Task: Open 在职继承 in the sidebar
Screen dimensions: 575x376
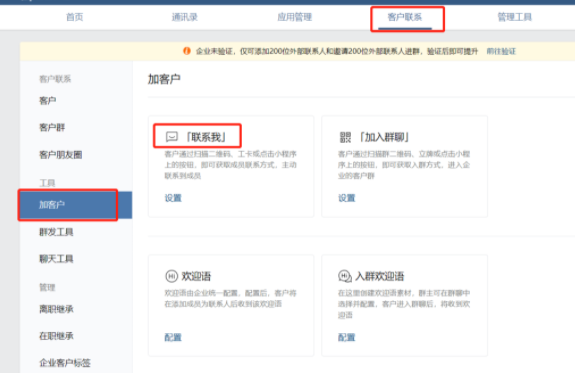Action: pyautogui.click(x=56, y=336)
